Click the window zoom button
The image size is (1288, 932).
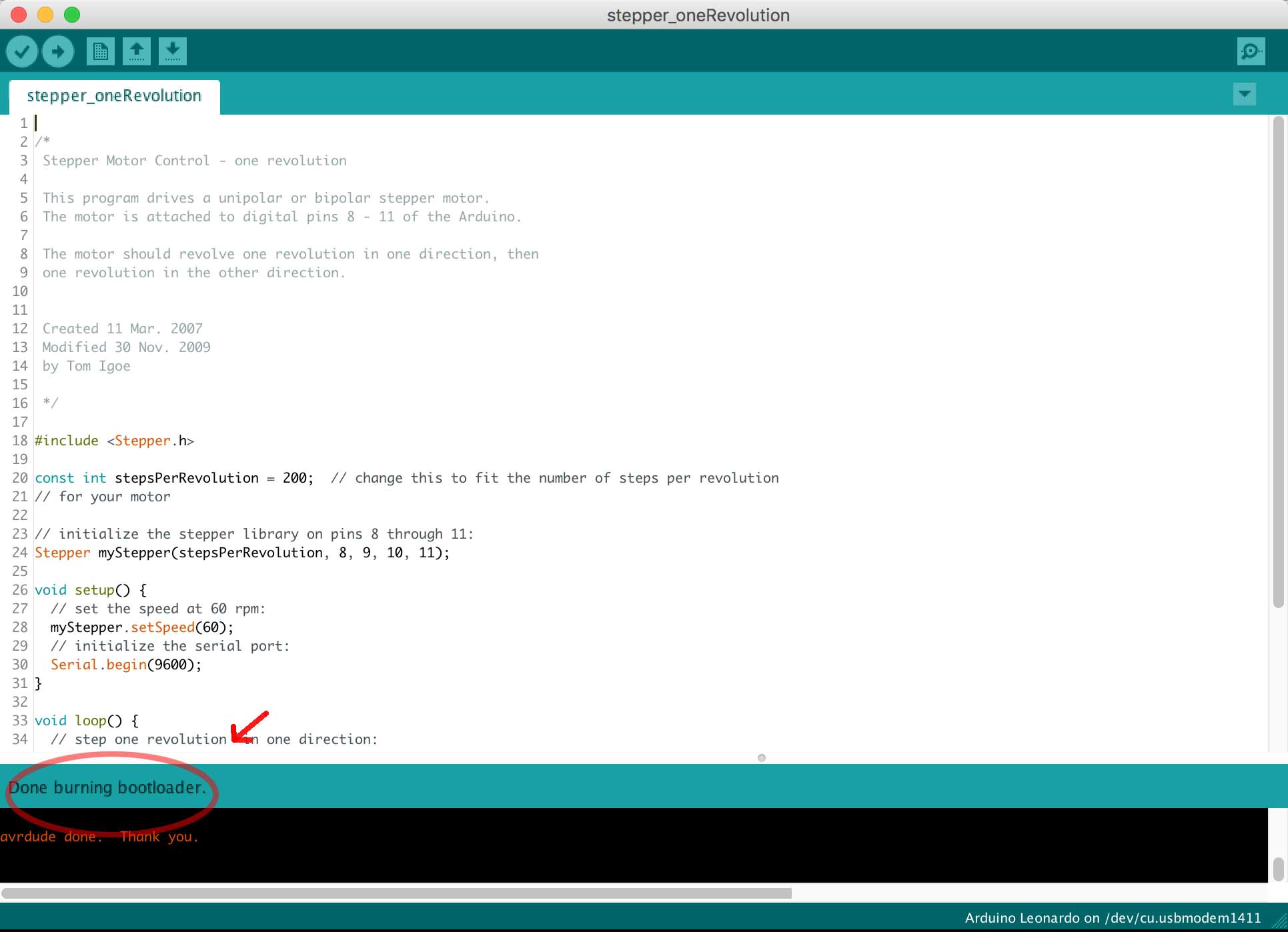point(72,15)
